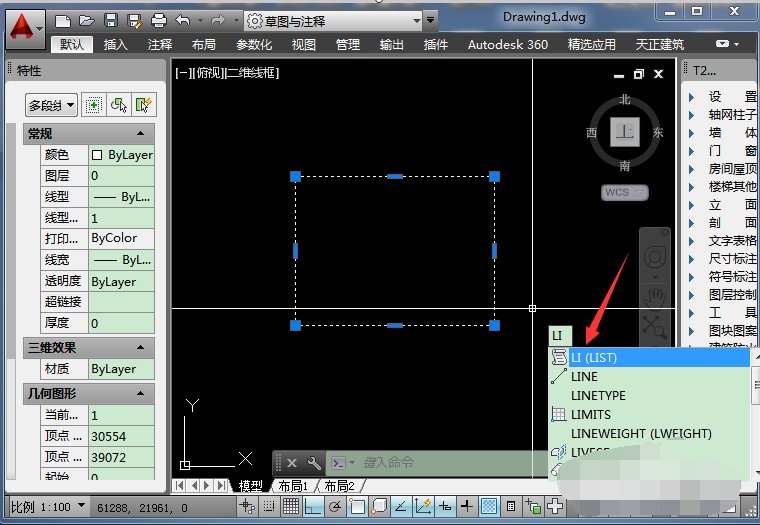The width and height of the screenshot is (760, 525).
Task: Click the wrench icon on command line
Action: [314, 463]
